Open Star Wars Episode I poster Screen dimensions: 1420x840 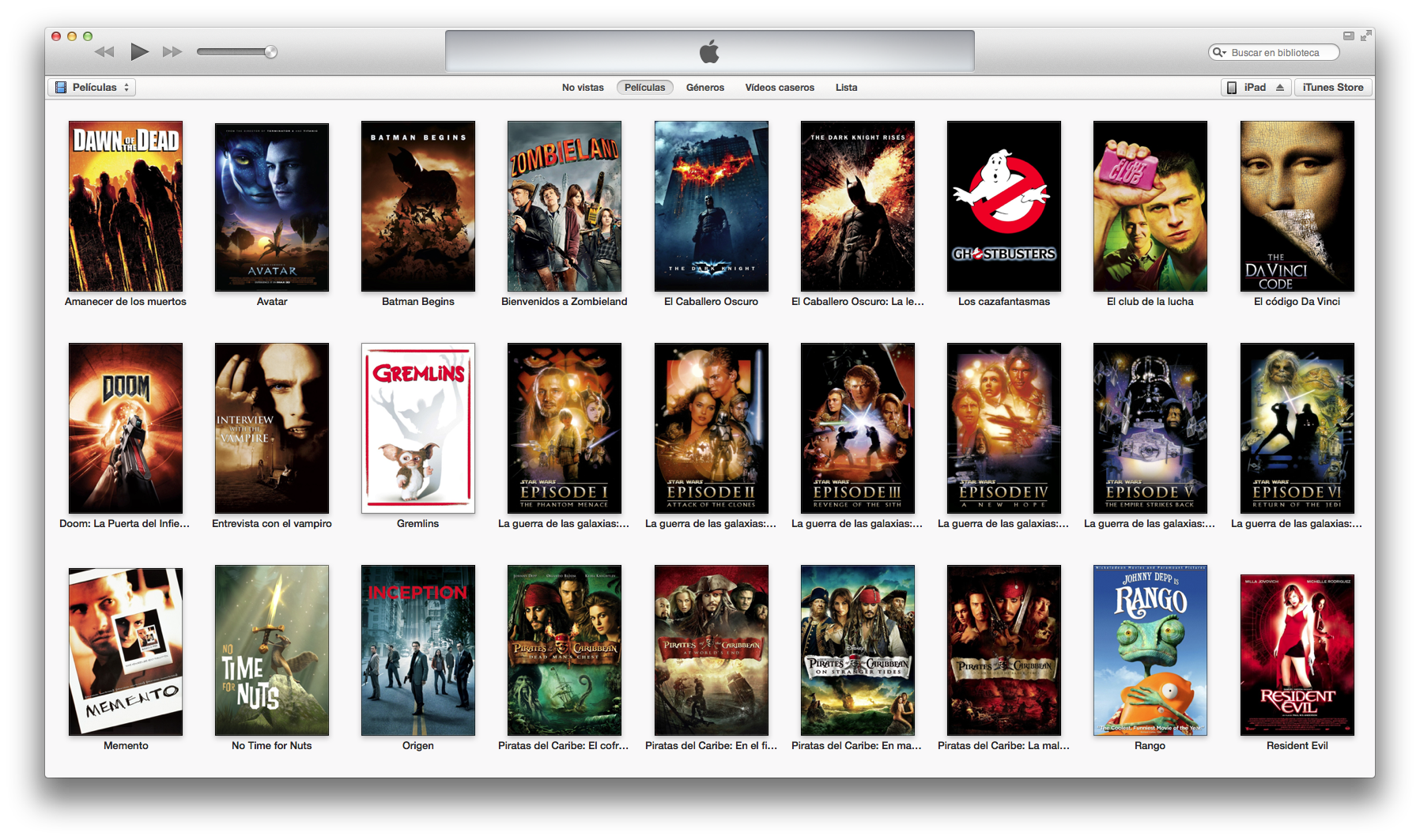pyautogui.click(x=565, y=428)
